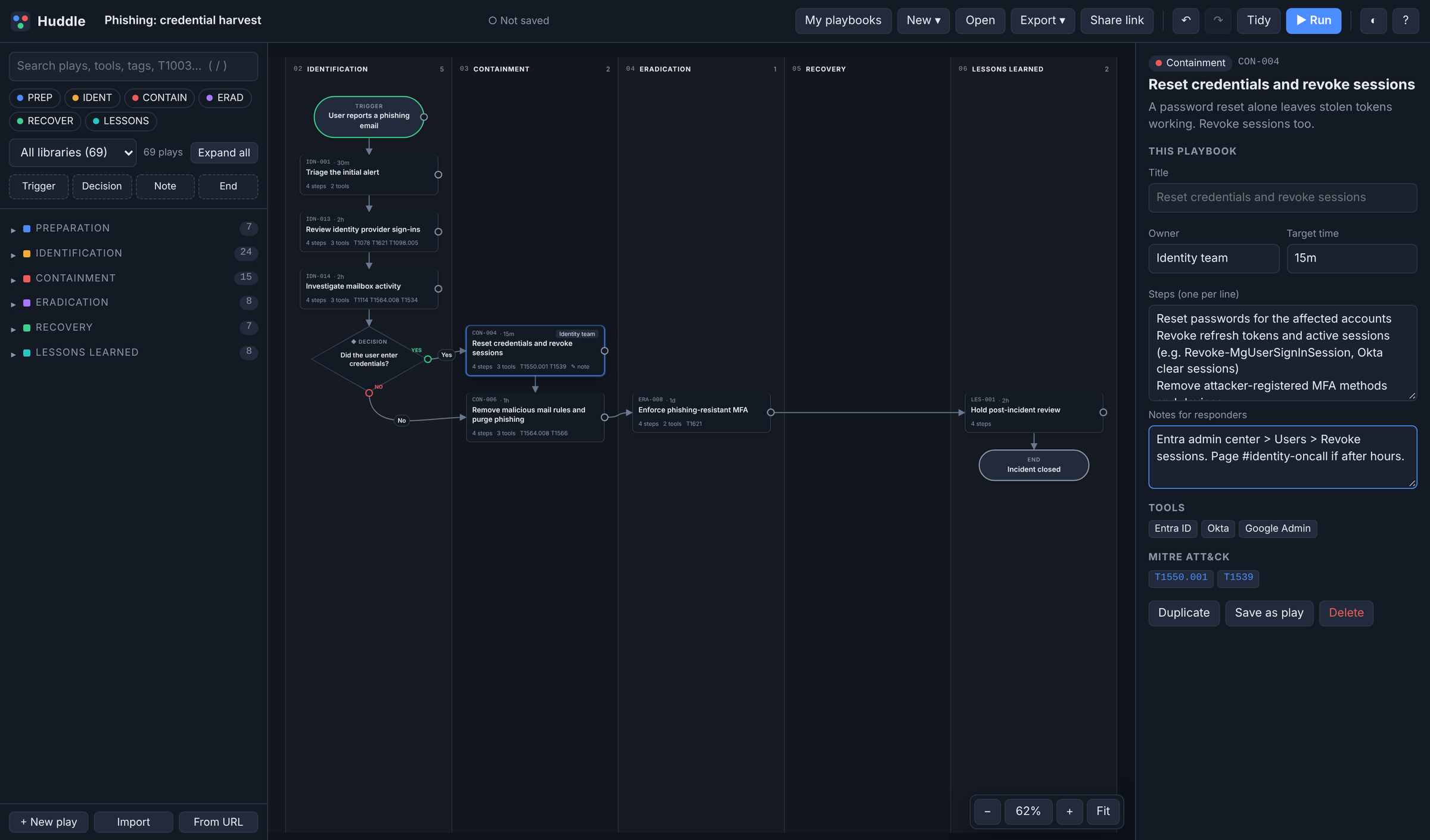Viewport: 1430px width, 840px height.
Task: Toggle the LESSONS phase filter
Action: (121, 121)
